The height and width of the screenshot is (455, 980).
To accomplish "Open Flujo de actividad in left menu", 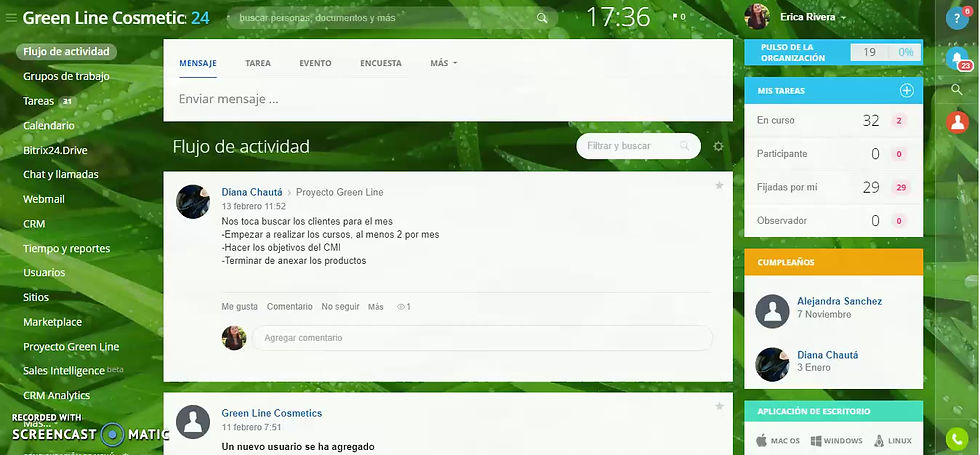I will click(x=66, y=51).
